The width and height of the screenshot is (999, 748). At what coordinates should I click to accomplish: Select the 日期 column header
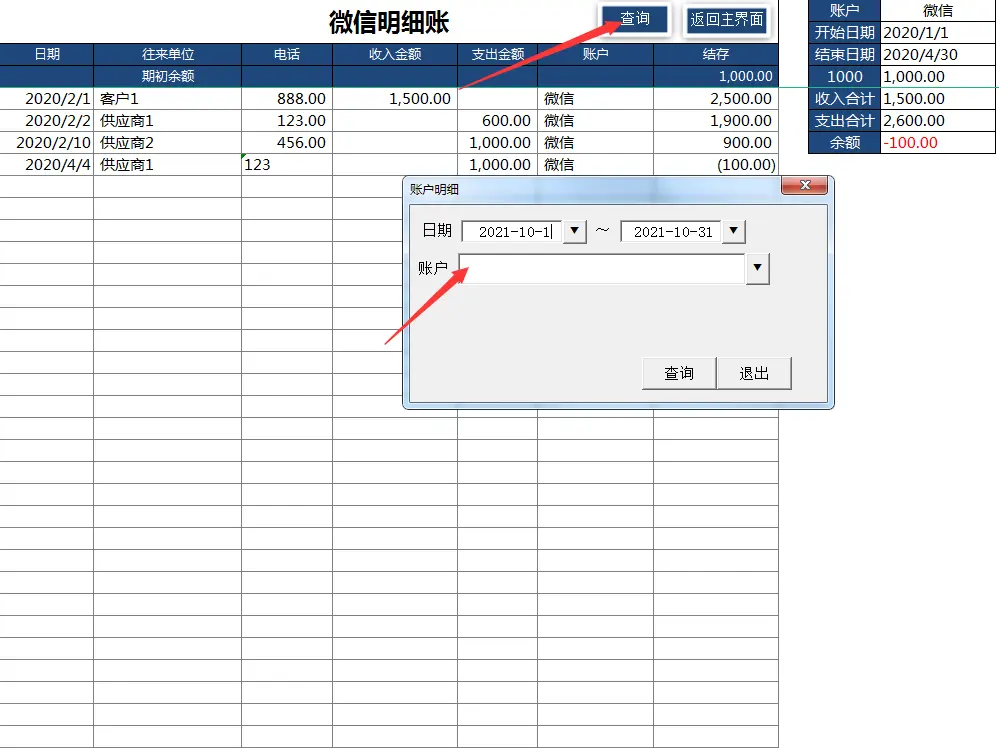(47, 54)
